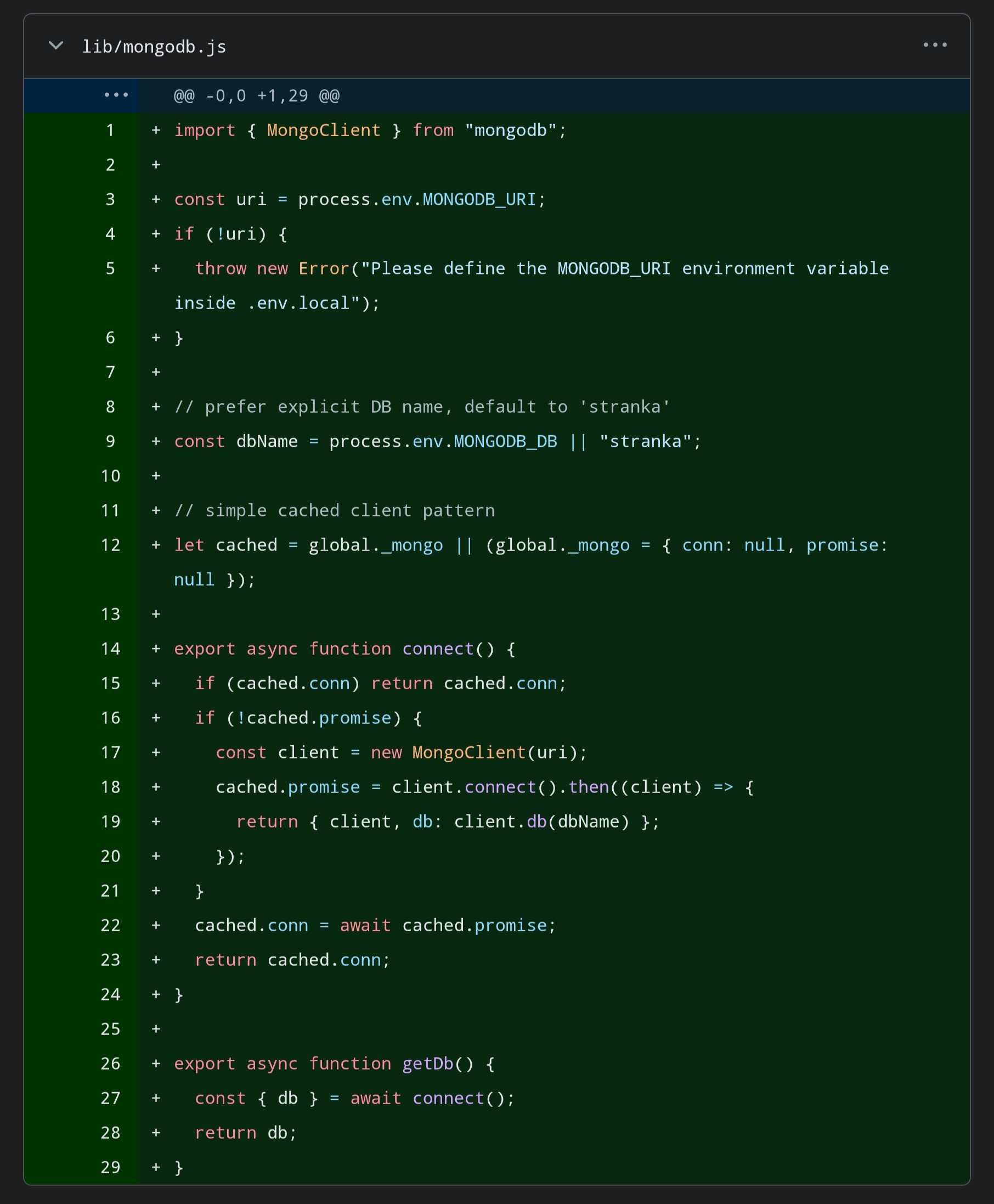Select line number 26
This screenshot has width=994, height=1204.
(x=110, y=1064)
